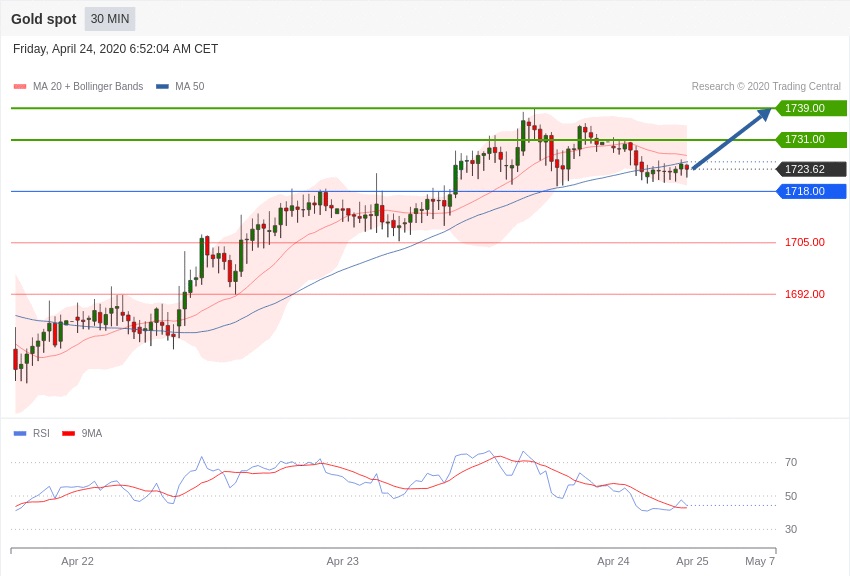Click the Research © 2020 Trading Central credit
Image resolution: width=850 pixels, height=576 pixels.
(766, 86)
